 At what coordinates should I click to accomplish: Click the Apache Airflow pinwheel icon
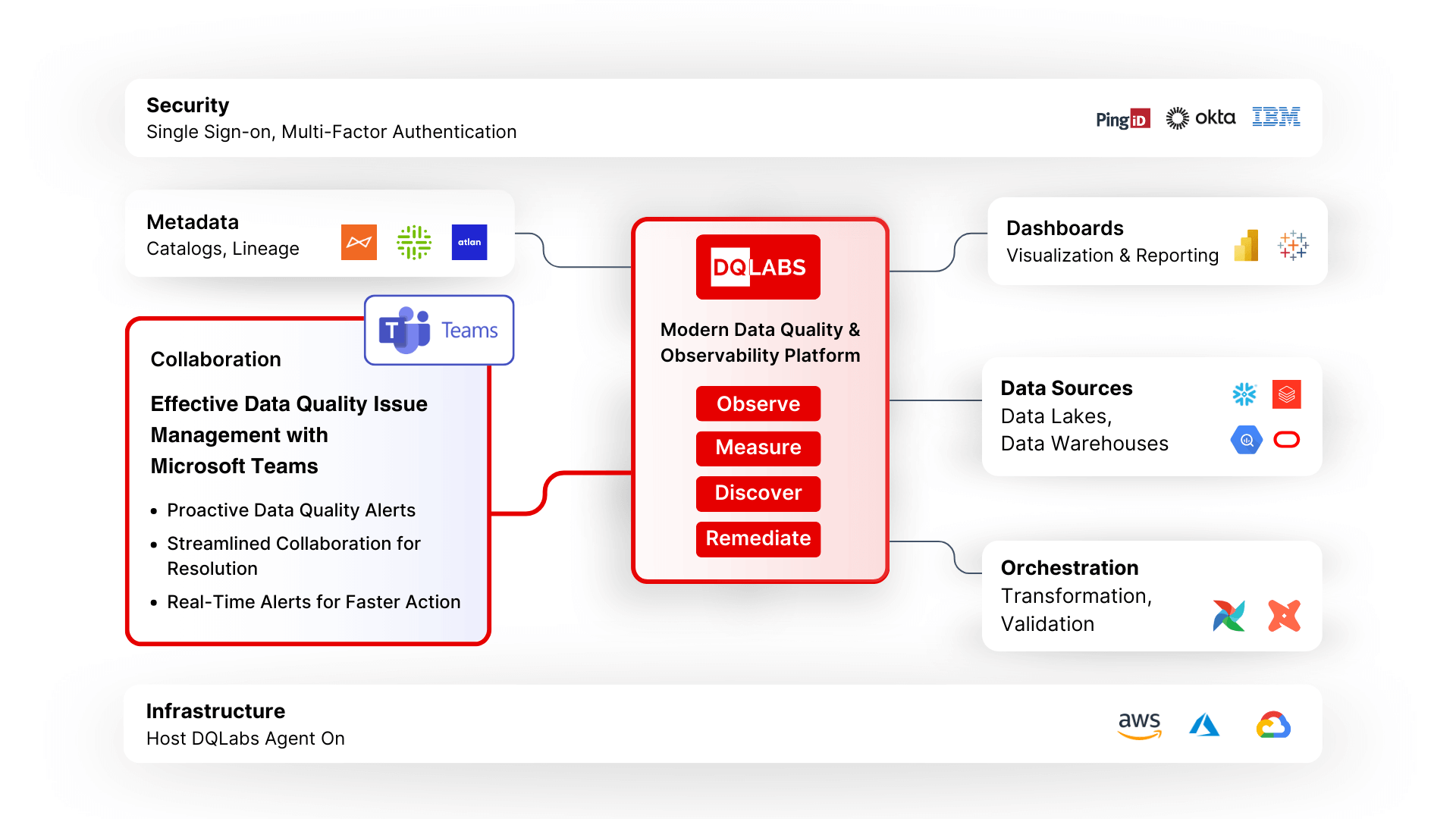pyautogui.click(x=1228, y=616)
